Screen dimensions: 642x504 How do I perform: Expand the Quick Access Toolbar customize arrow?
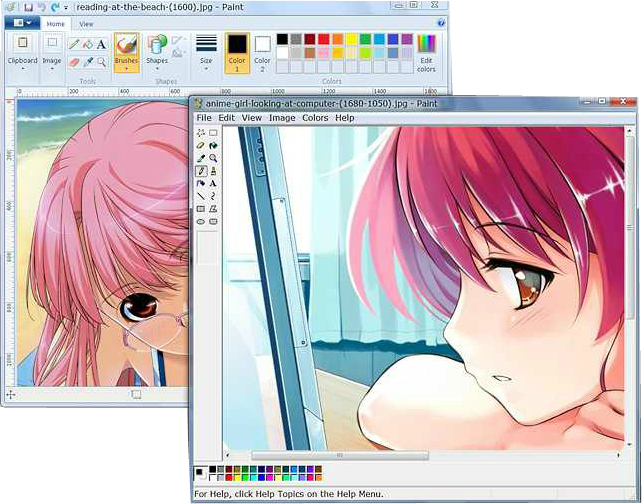tap(66, 7)
